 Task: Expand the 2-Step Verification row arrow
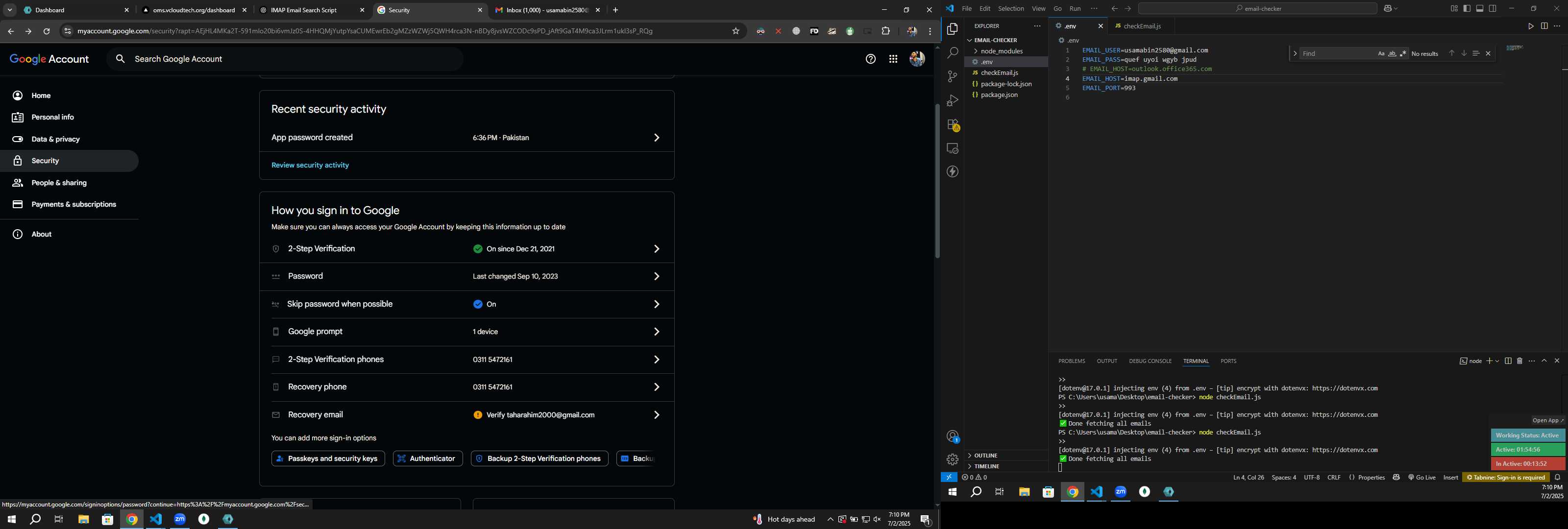tap(656, 249)
